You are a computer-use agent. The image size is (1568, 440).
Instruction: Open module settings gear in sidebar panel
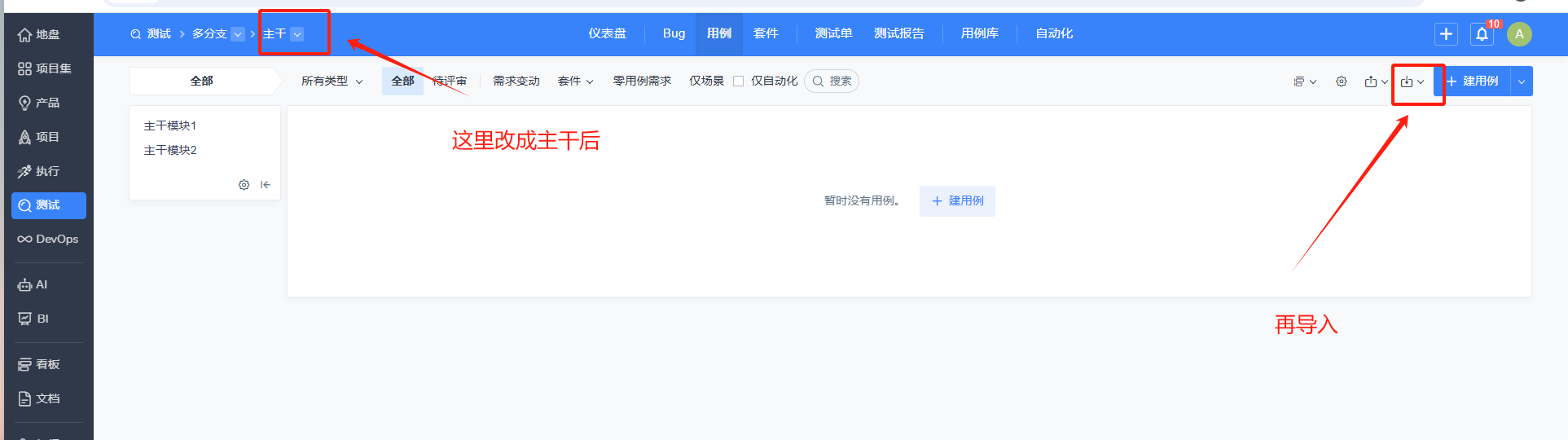[x=244, y=185]
